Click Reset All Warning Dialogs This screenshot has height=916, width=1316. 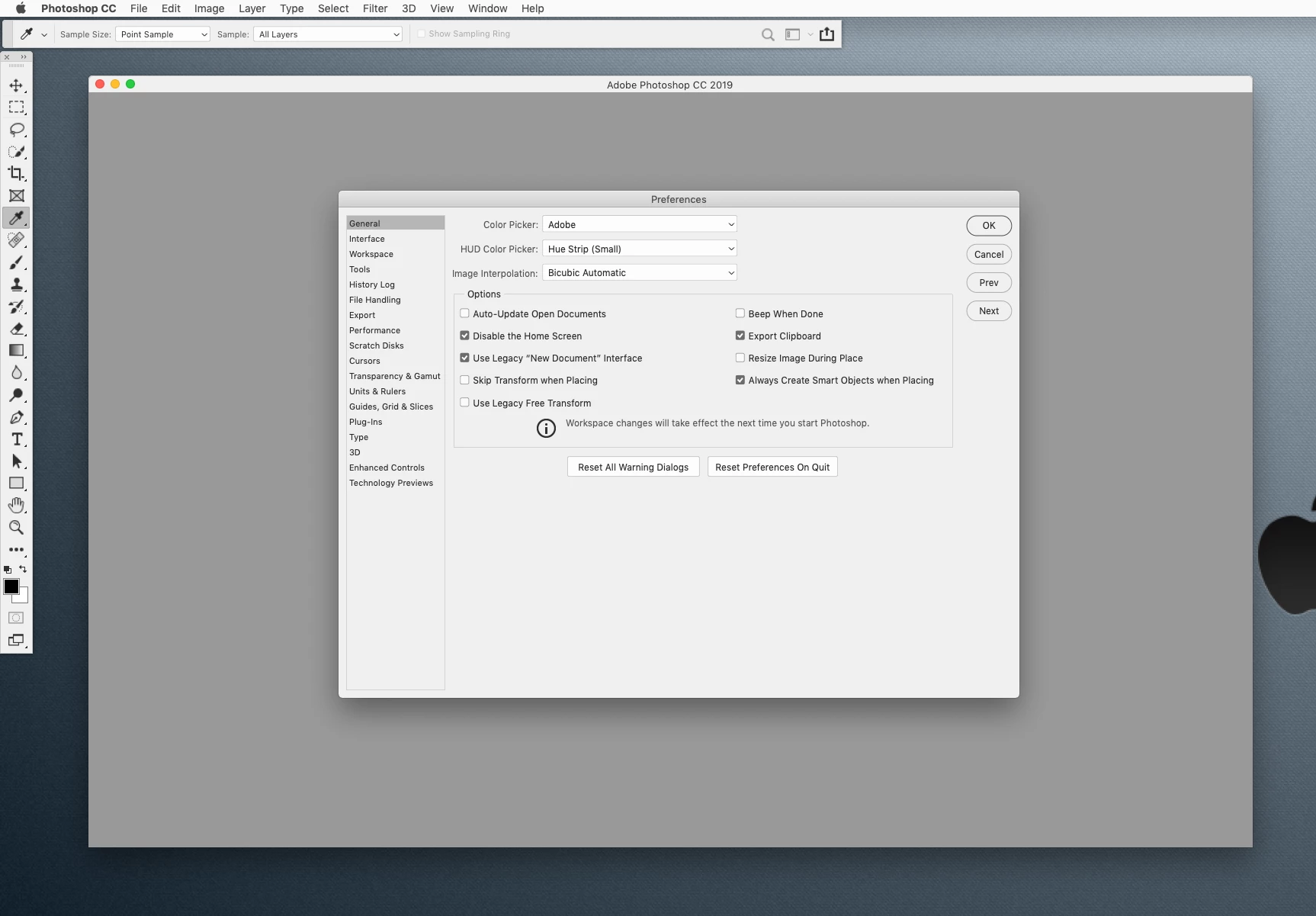(633, 467)
